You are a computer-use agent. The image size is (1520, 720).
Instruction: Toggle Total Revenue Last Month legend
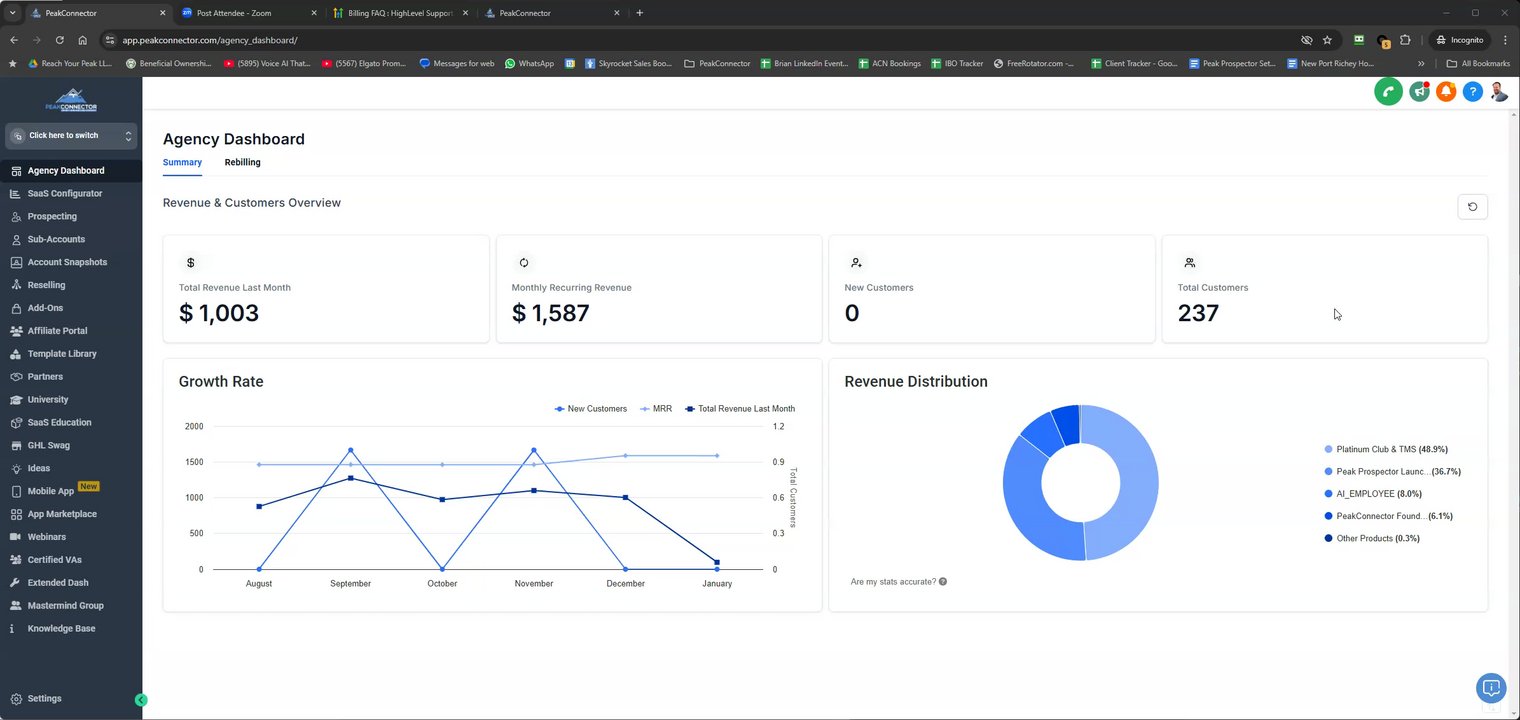pos(740,409)
